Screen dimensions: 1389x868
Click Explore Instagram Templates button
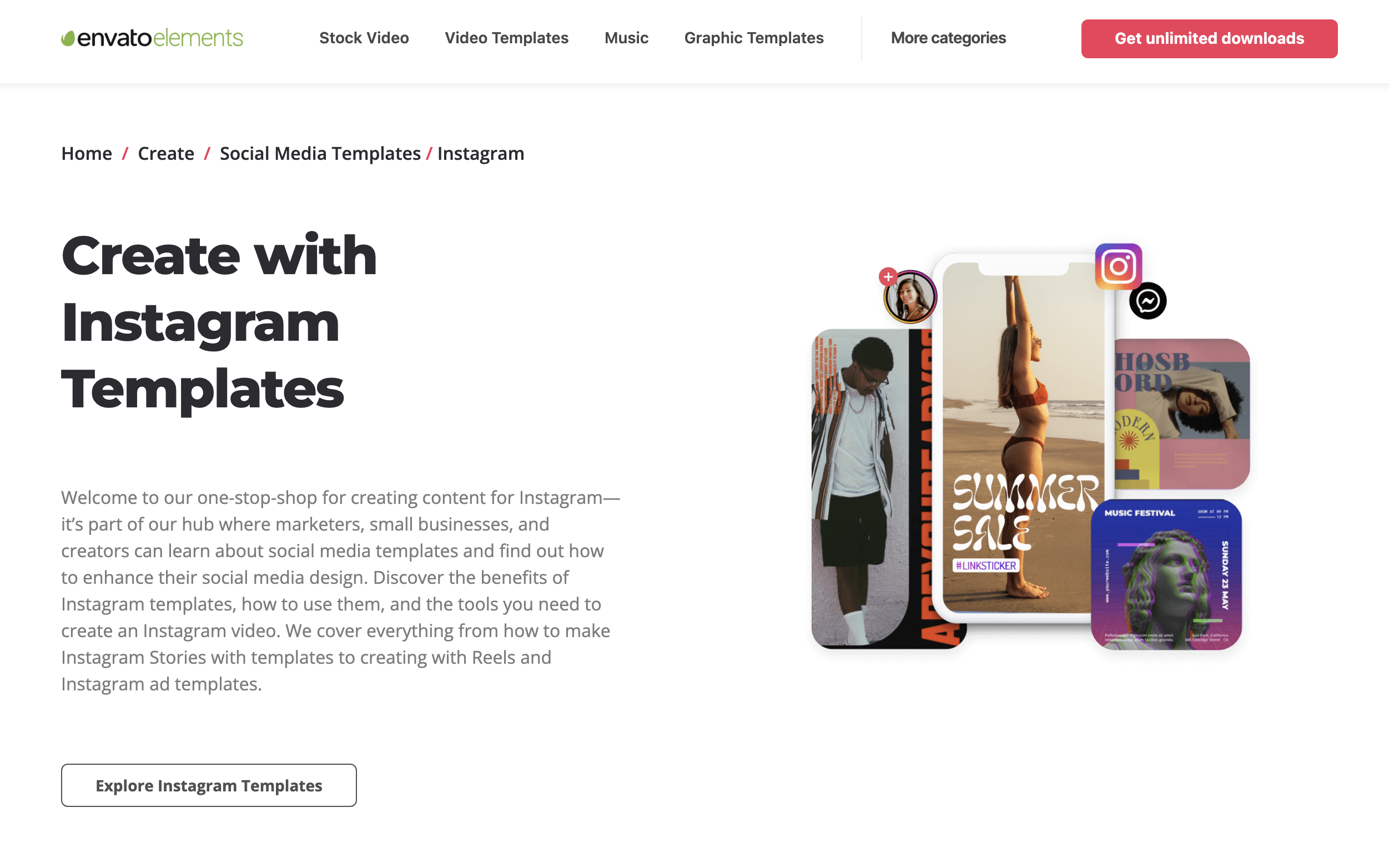[x=209, y=785]
